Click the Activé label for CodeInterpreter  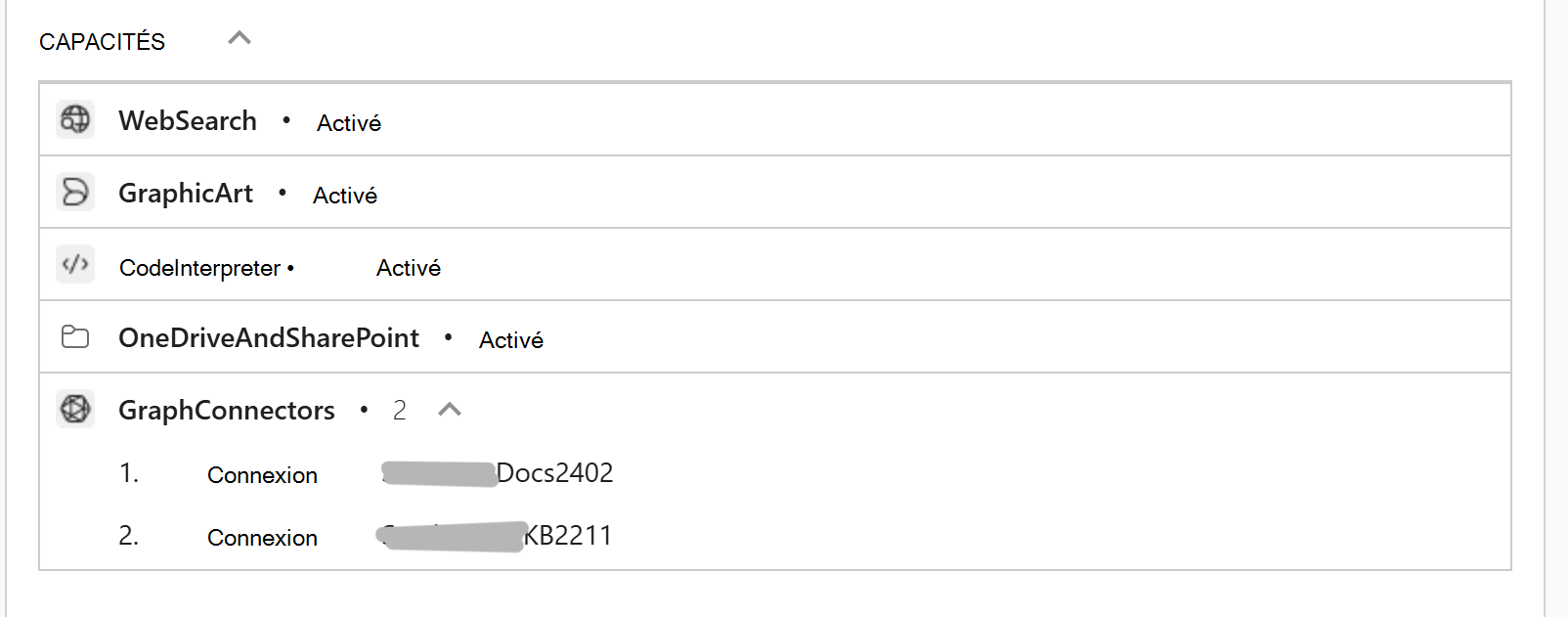tap(409, 266)
